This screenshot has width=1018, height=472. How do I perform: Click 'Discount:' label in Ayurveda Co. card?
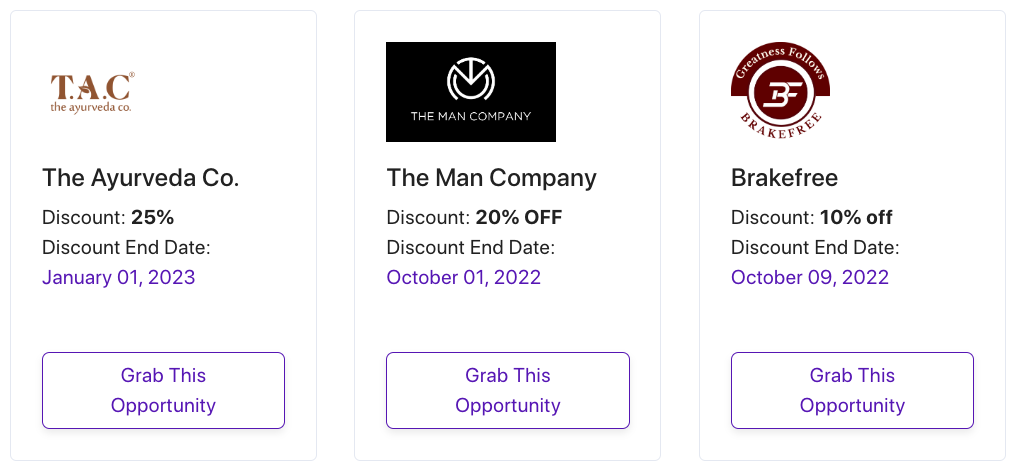pos(84,217)
